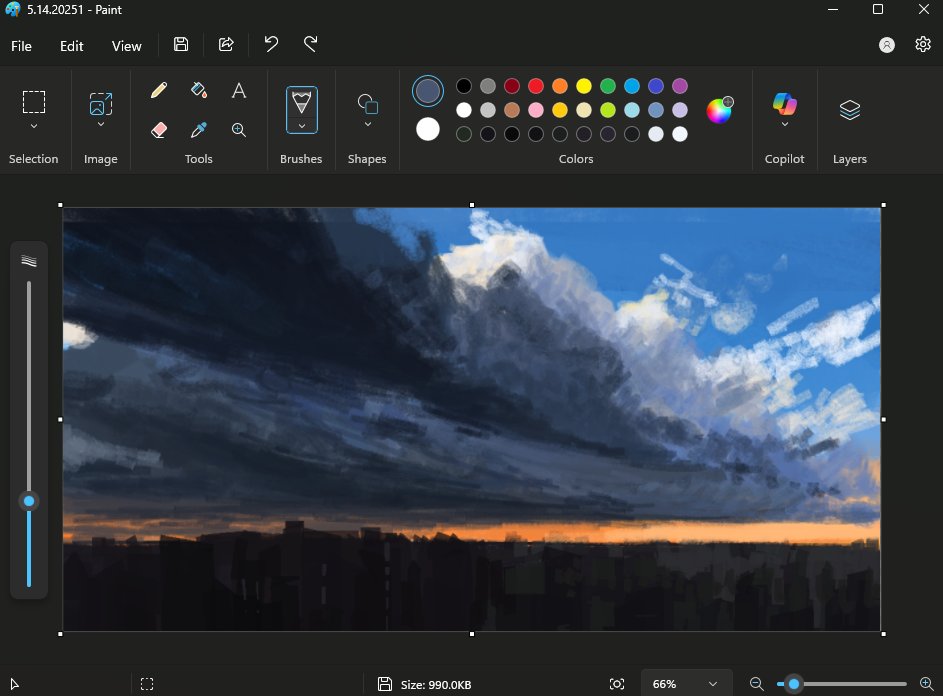Click the canvas bottom-right corner handle
The width and height of the screenshot is (943, 696).
tap(883, 634)
